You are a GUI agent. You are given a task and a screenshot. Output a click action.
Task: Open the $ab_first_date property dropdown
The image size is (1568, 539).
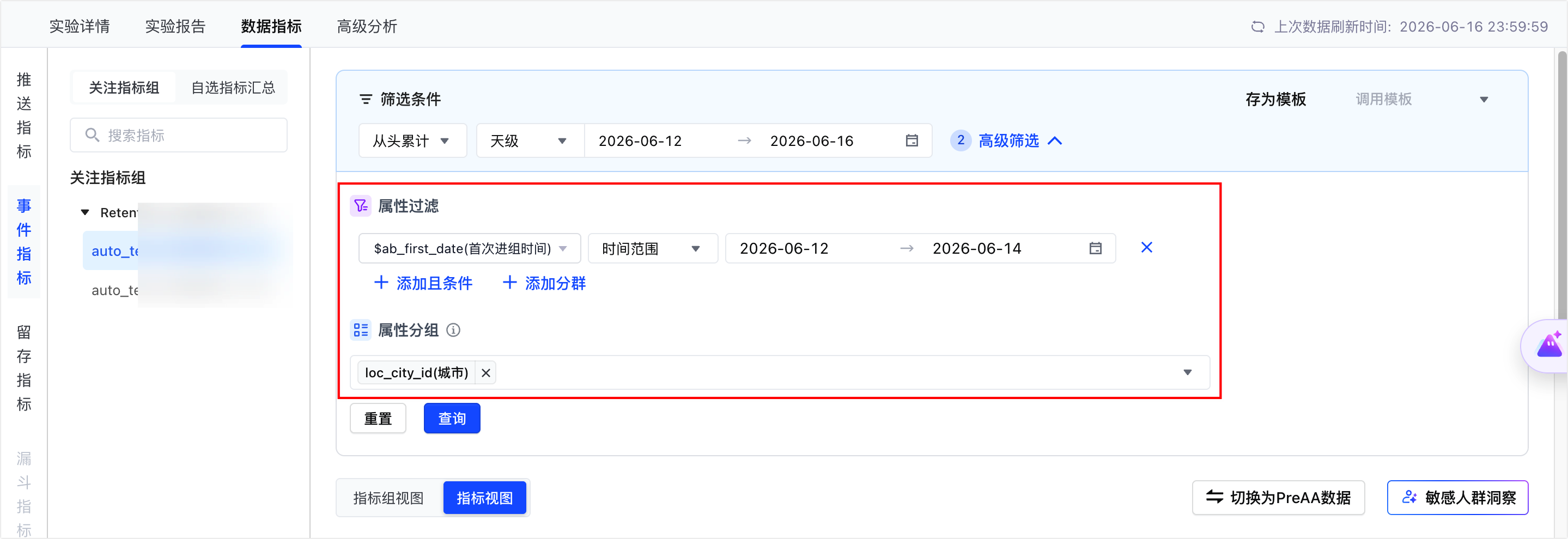[x=469, y=248]
